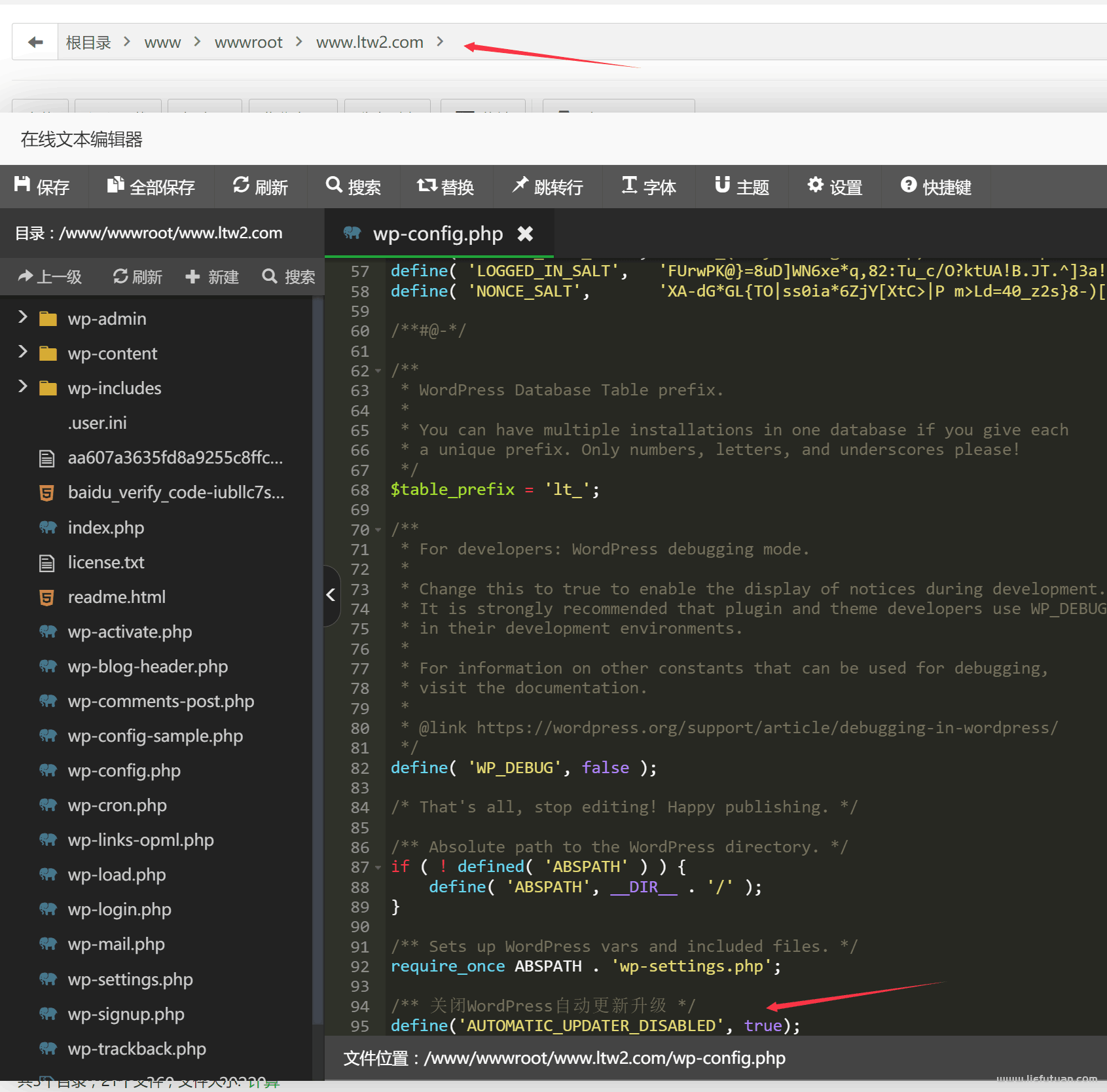Place cursor on the $table_prefix line
Image resolution: width=1107 pixels, height=1092 pixels.
pos(495,490)
